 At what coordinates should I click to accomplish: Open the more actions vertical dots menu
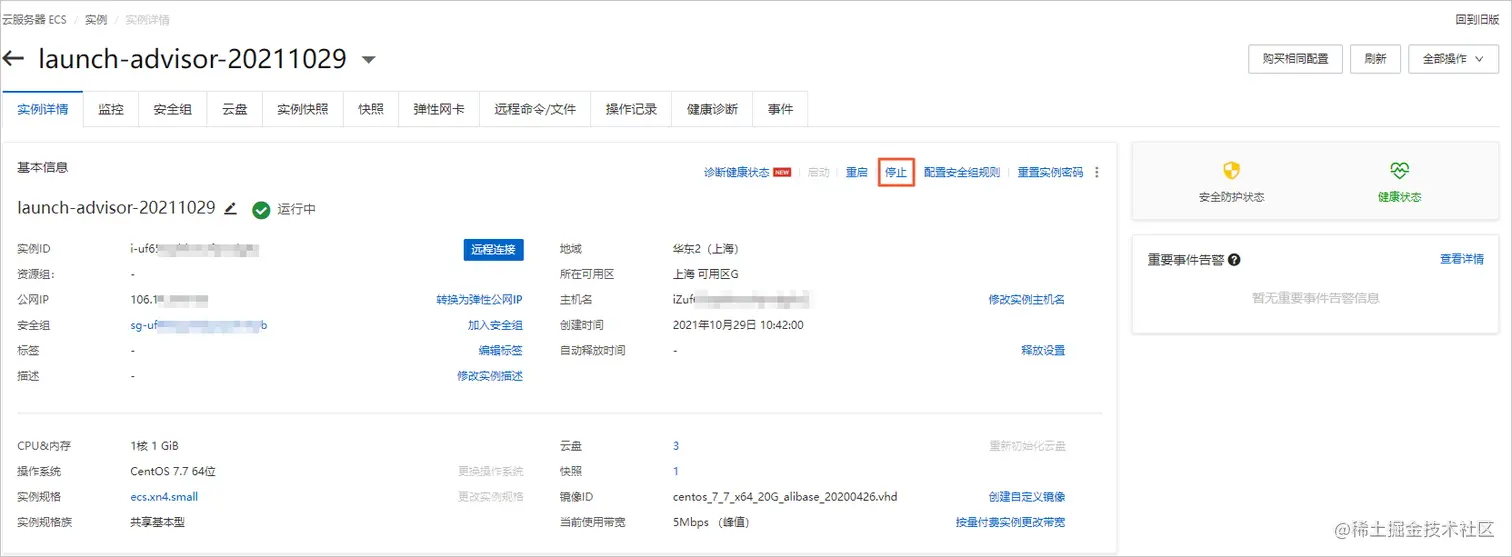pos(1097,172)
